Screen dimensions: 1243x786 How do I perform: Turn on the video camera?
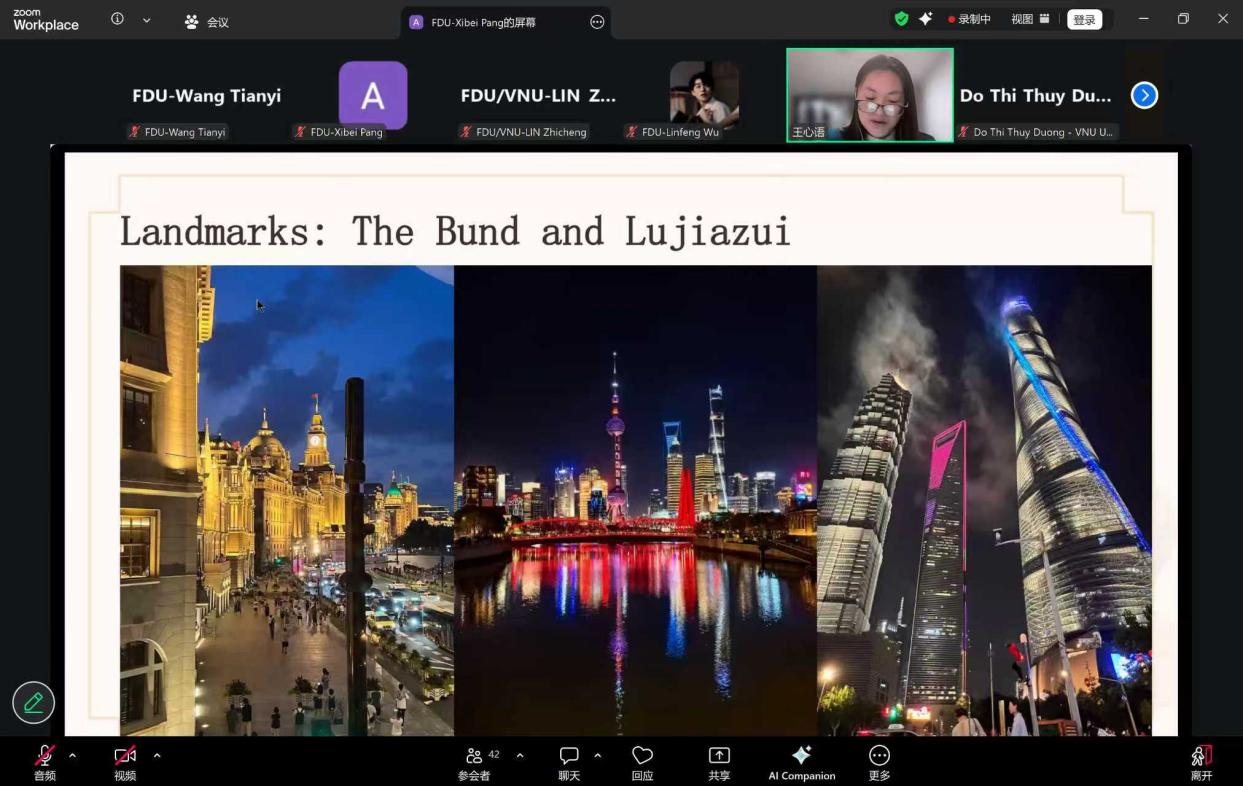125,763
